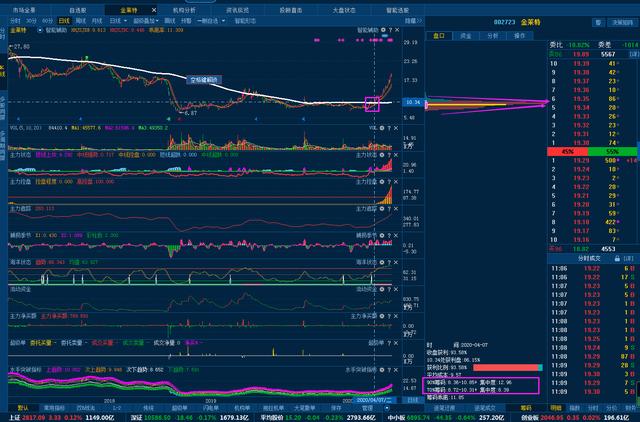Expand the chart toolbar double-chevron at right
The image size is (640, 422).
coord(420,20)
